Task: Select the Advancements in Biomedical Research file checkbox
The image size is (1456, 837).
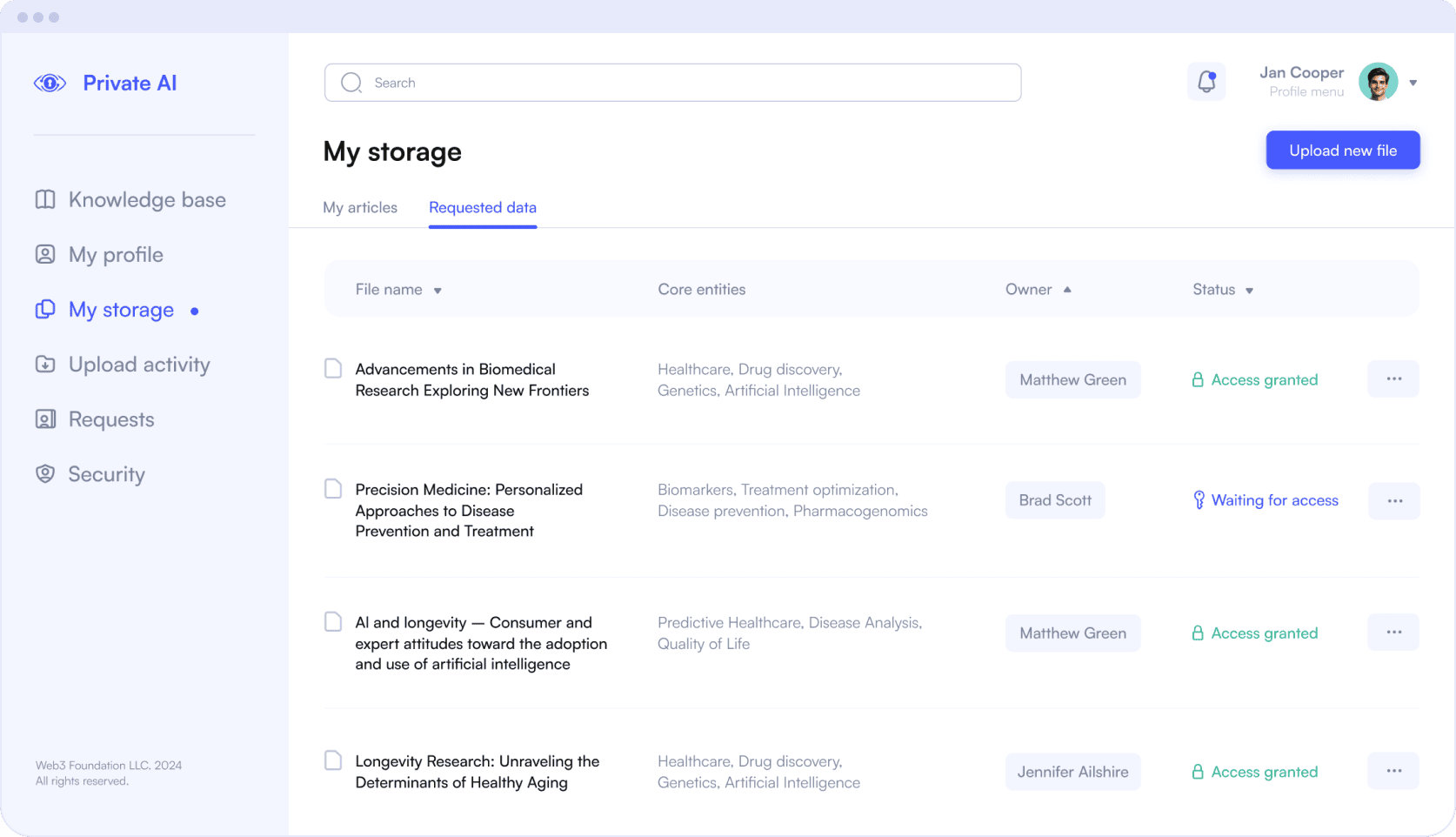Action: tap(333, 369)
